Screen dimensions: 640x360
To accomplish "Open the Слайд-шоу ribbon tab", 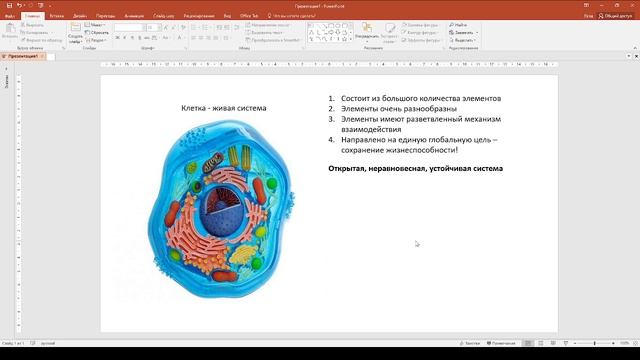I will pyautogui.click(x=164, y=16).
